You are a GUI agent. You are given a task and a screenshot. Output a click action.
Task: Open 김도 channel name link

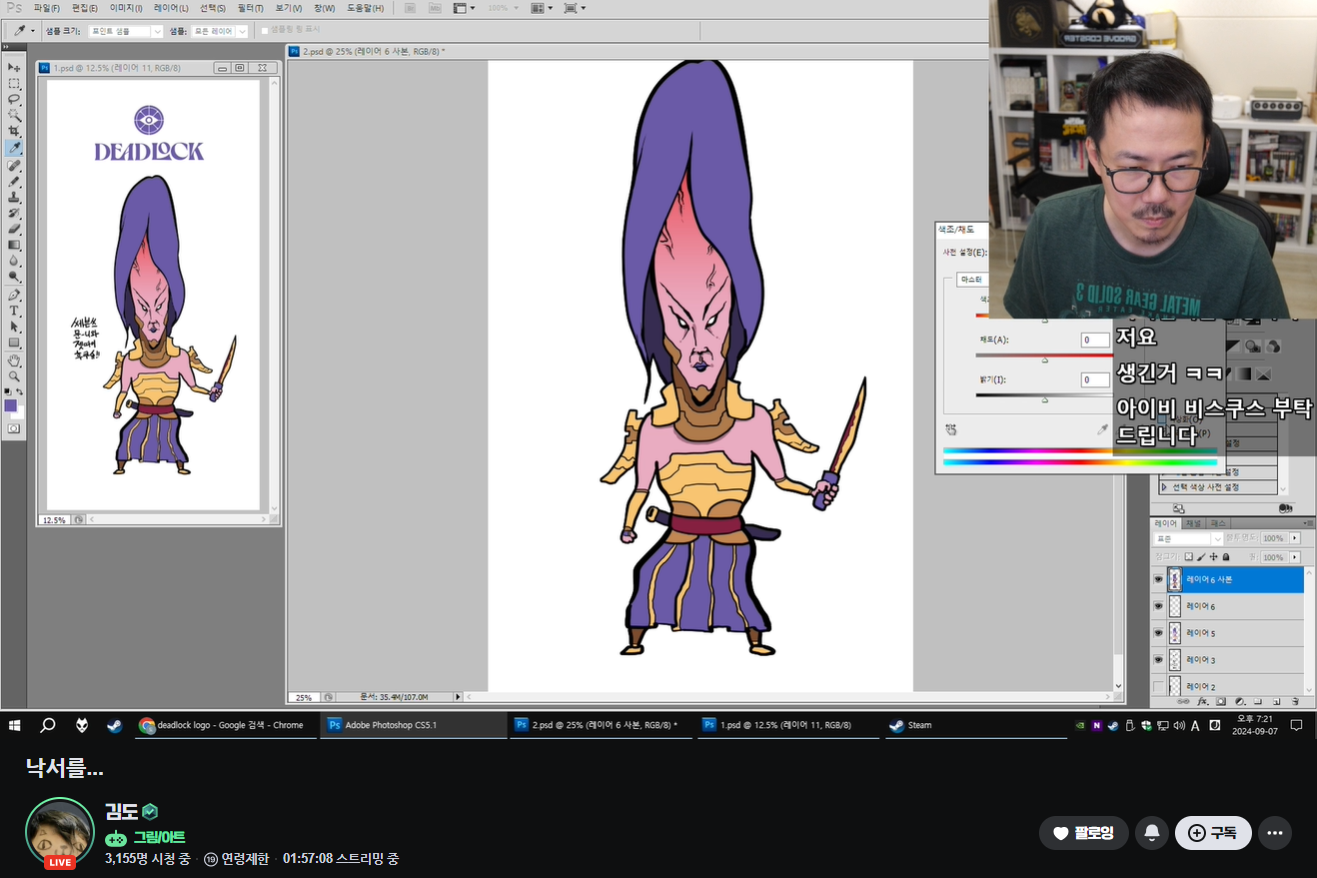(121, 811)
